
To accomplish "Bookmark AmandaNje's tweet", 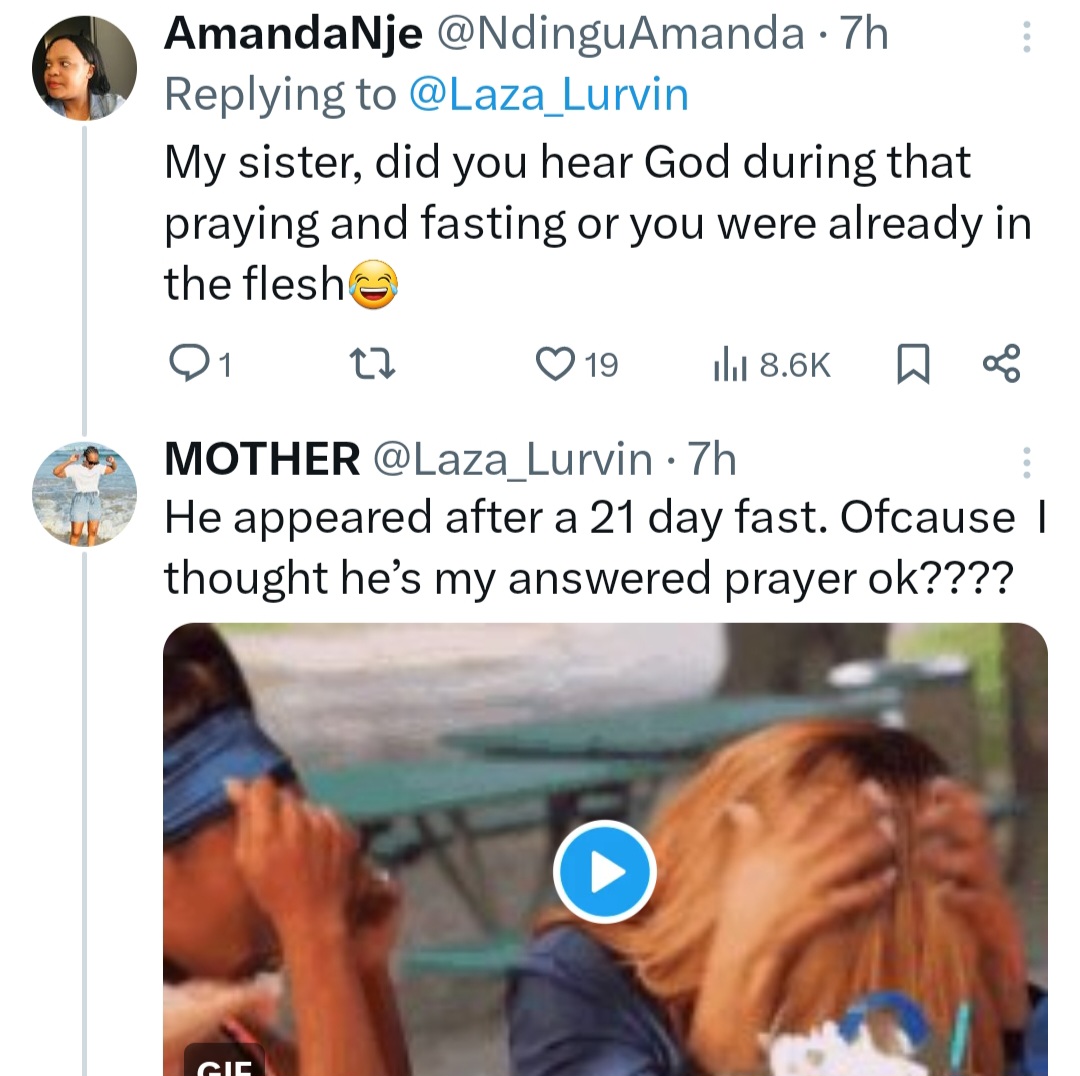I will (x=914, y=364).
